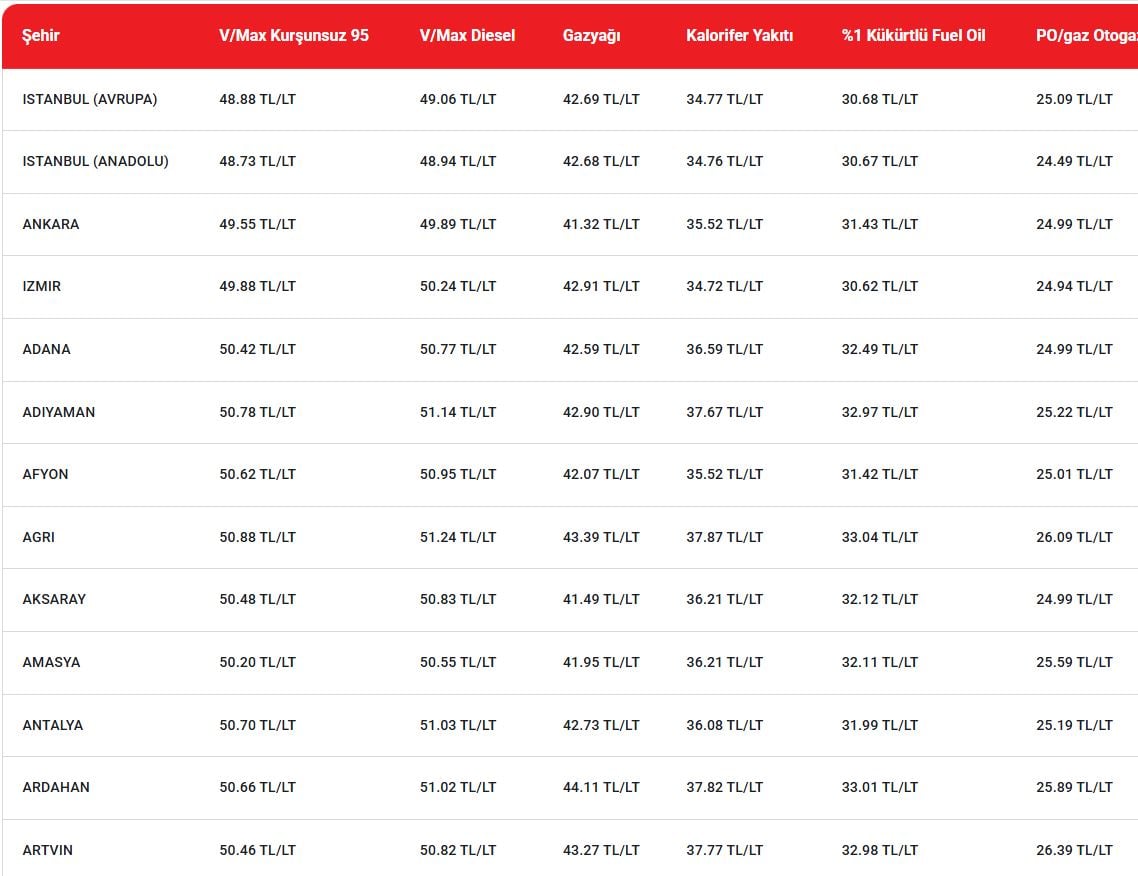Click Antalya's Fuel Oil price 31.99 TL/LT
Image resolution: width=1138 pixels, height=876 pixels.
(880, 725)
